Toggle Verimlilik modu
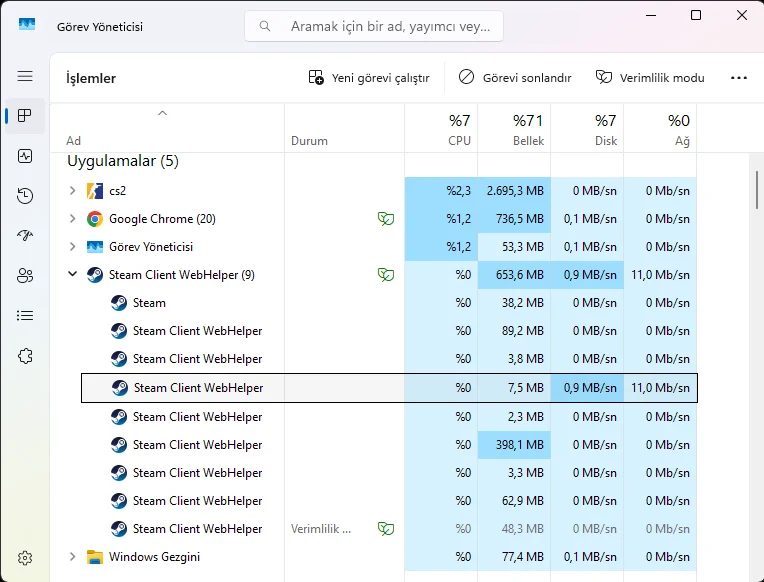This screenshot has height=582, width=764. click(x=650, y=77)
